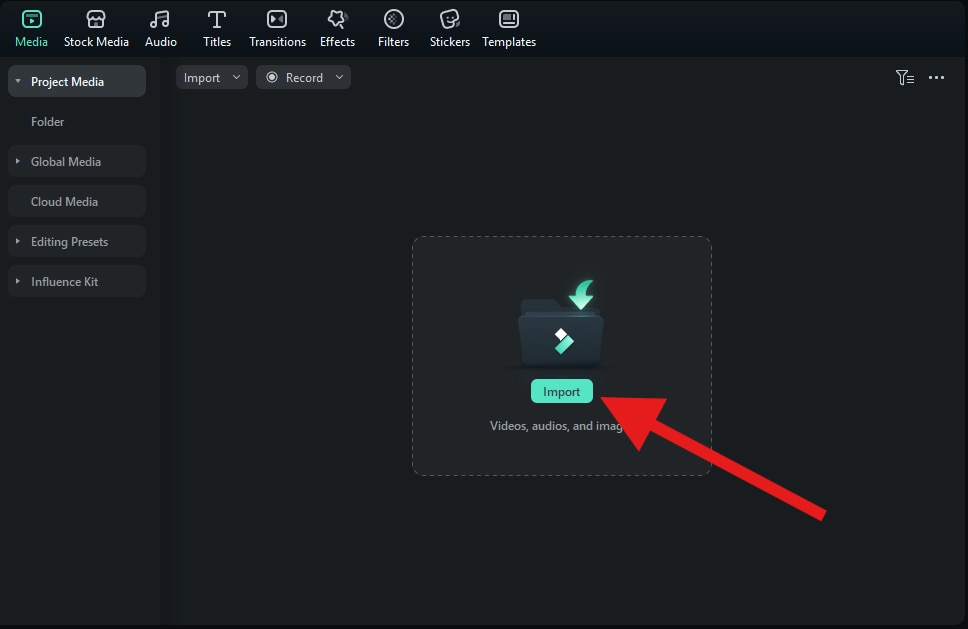Select the Titles icon

(x=217, y=18)
